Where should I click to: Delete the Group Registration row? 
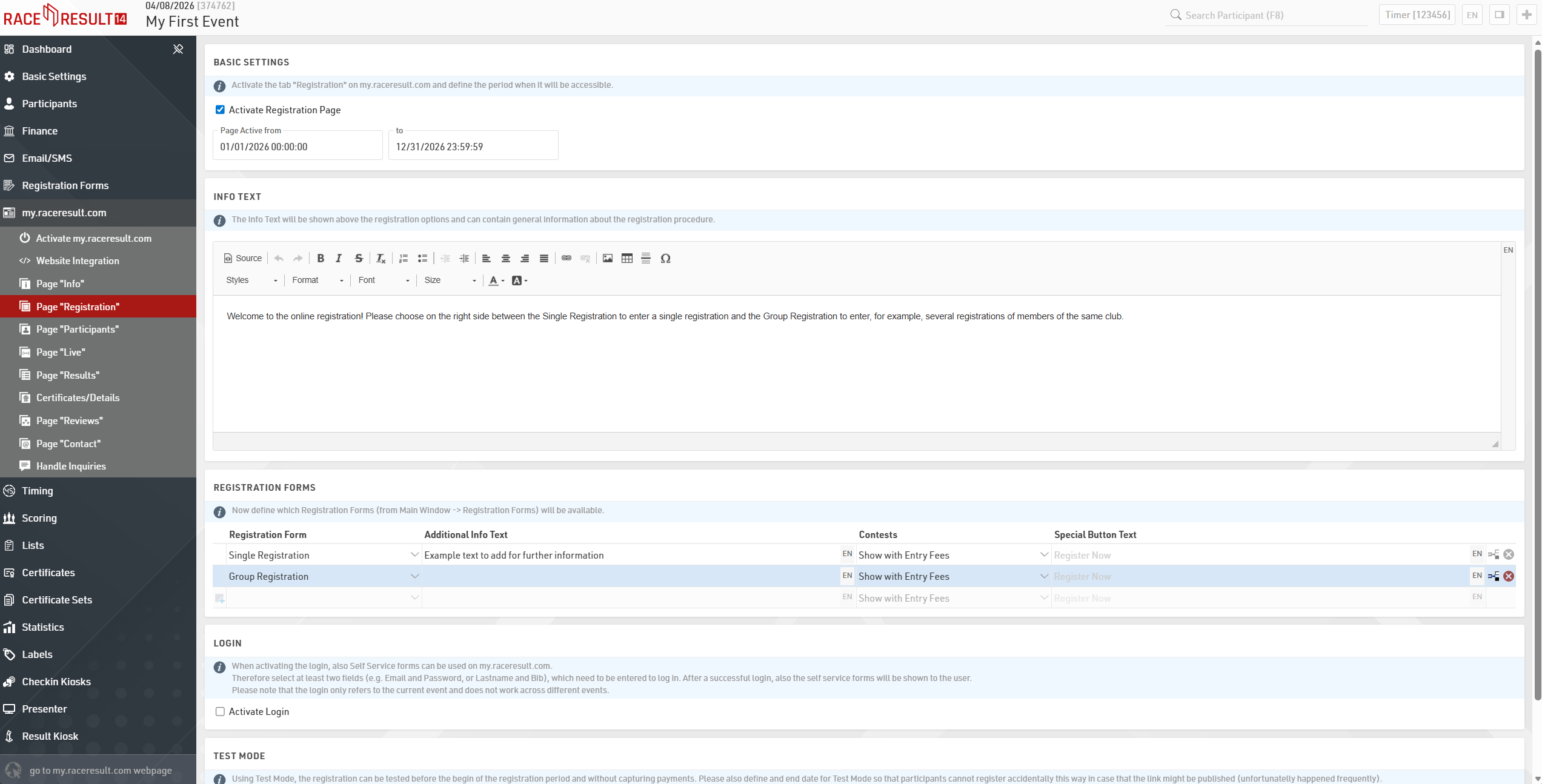pyautogui.click(x=1509, y=576)
